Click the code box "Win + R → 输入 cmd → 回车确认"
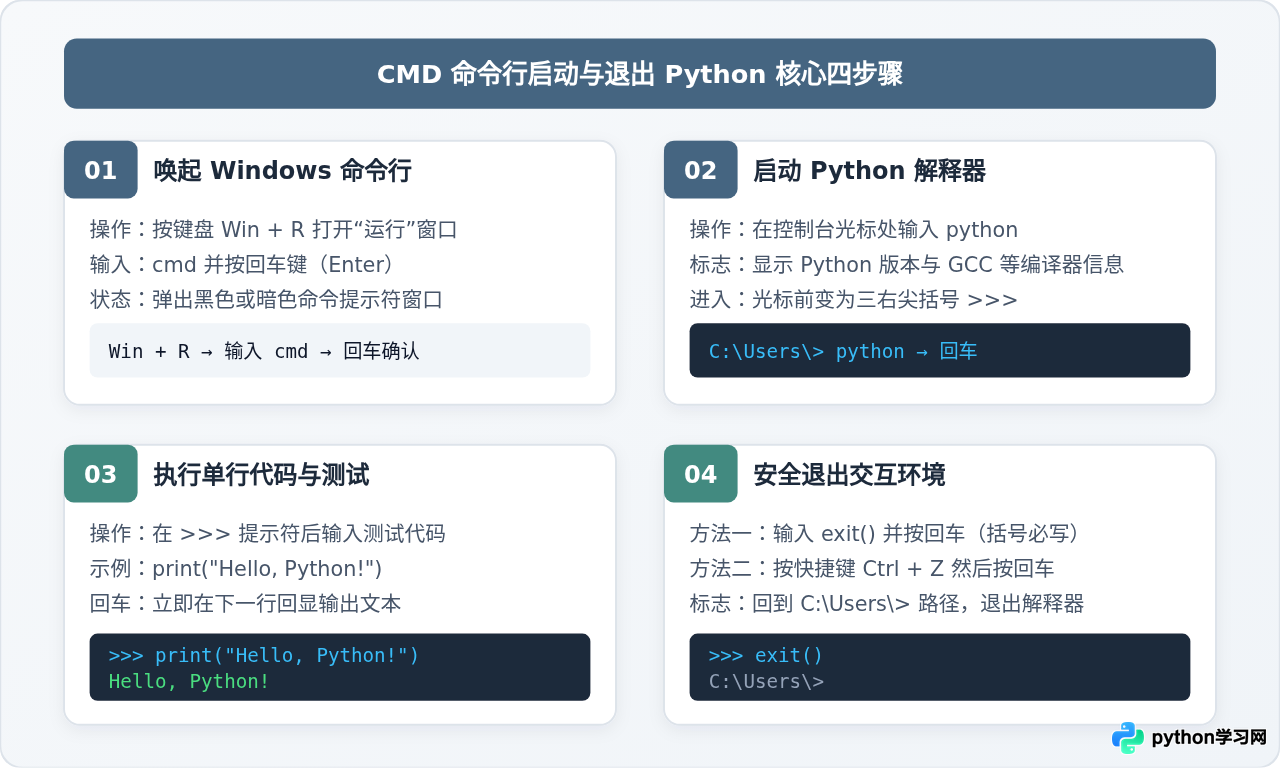 point(340,350)
